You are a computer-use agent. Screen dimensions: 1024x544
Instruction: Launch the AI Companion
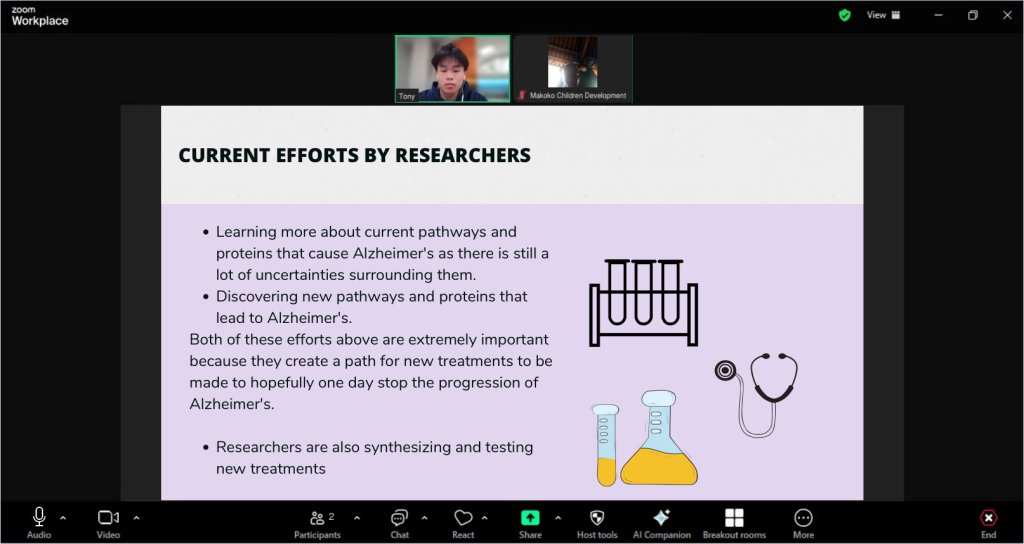(x=662, y=524)
